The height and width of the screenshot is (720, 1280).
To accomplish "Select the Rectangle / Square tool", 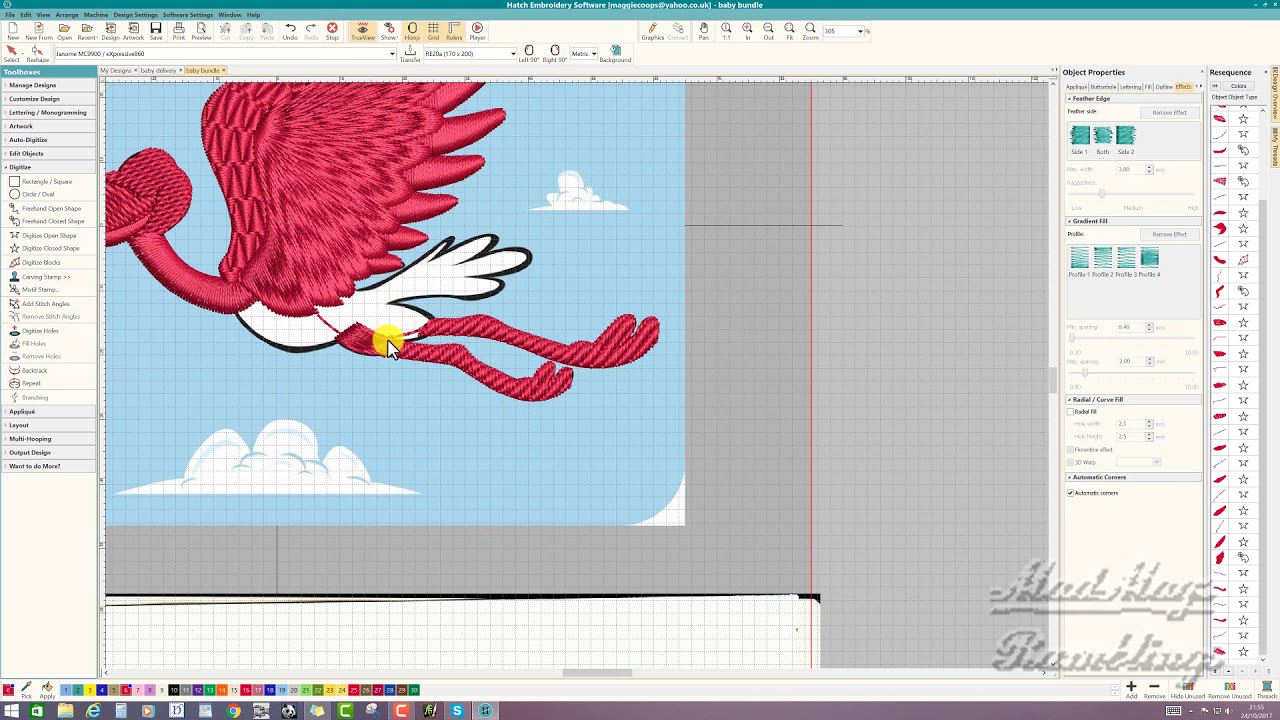I will [x=42, y=182].
